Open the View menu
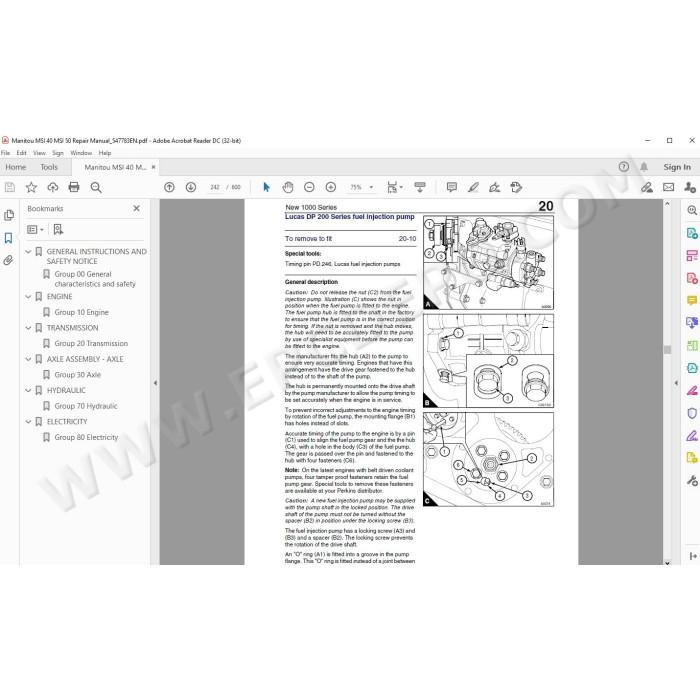700x700 pixels. 39,153
